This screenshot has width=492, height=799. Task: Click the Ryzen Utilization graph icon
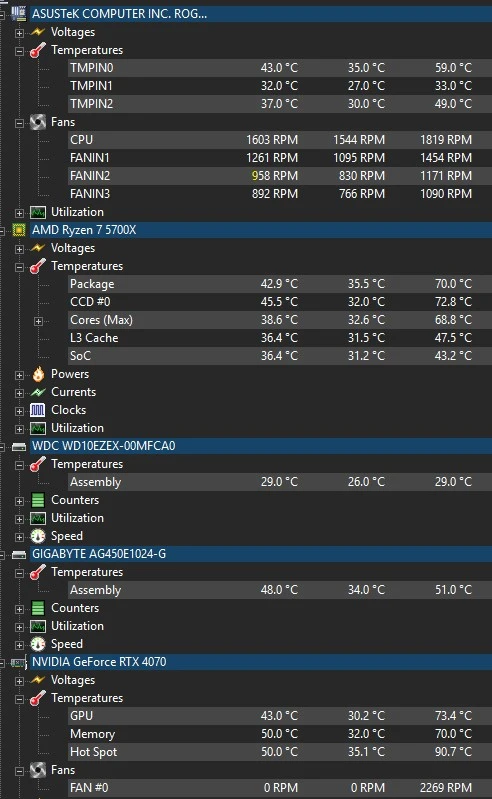pyautogui.click(x=38, y=428)
